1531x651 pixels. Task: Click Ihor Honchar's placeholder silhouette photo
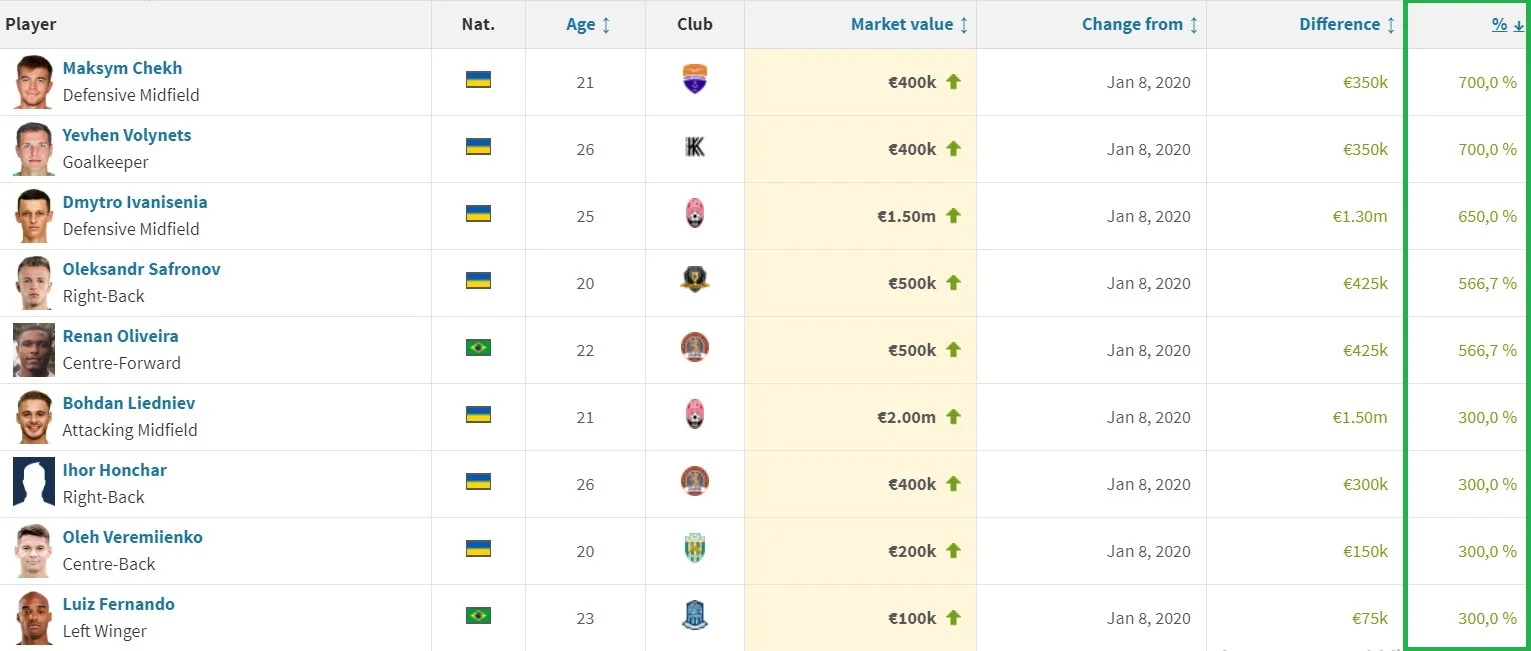34,483
